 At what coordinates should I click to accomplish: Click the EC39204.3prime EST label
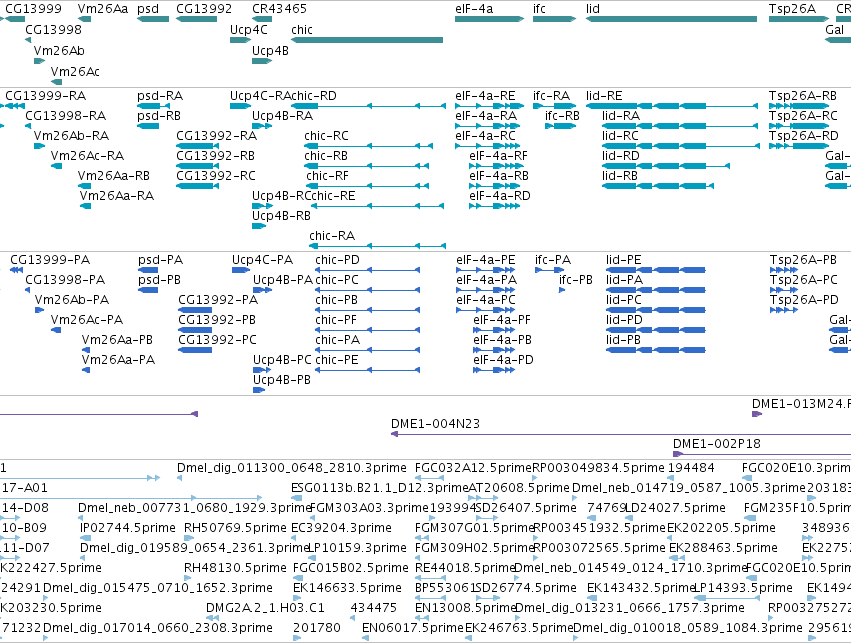click(341, 528)
